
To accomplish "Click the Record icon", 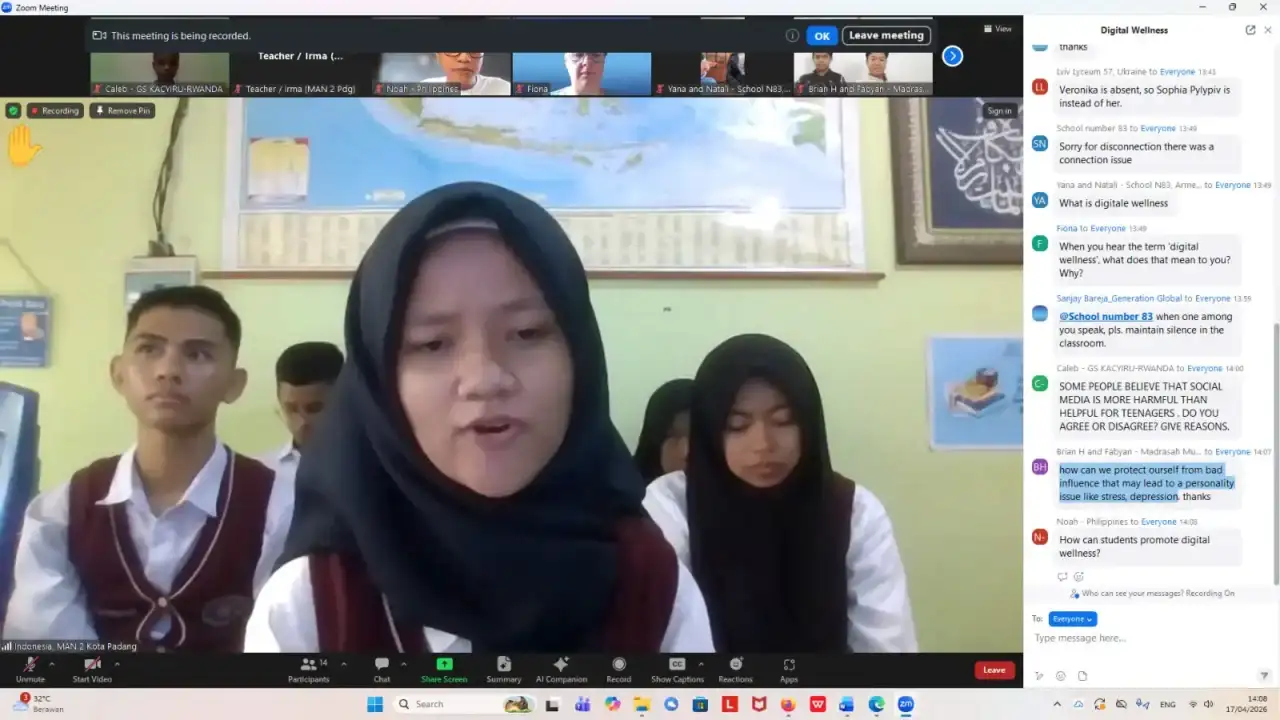I will 619,669.
